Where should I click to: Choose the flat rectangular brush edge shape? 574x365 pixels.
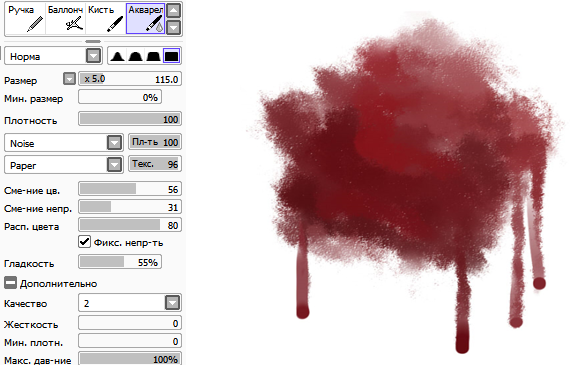pyautogui.click(x=171, y=56)
